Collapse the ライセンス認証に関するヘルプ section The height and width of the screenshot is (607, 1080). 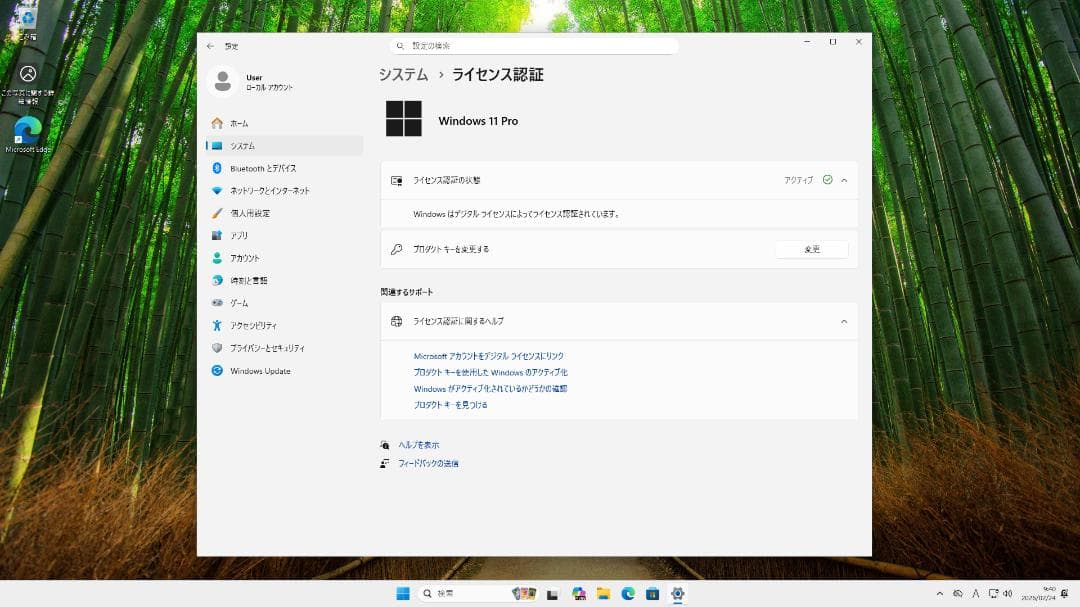[x=844, y=321]
